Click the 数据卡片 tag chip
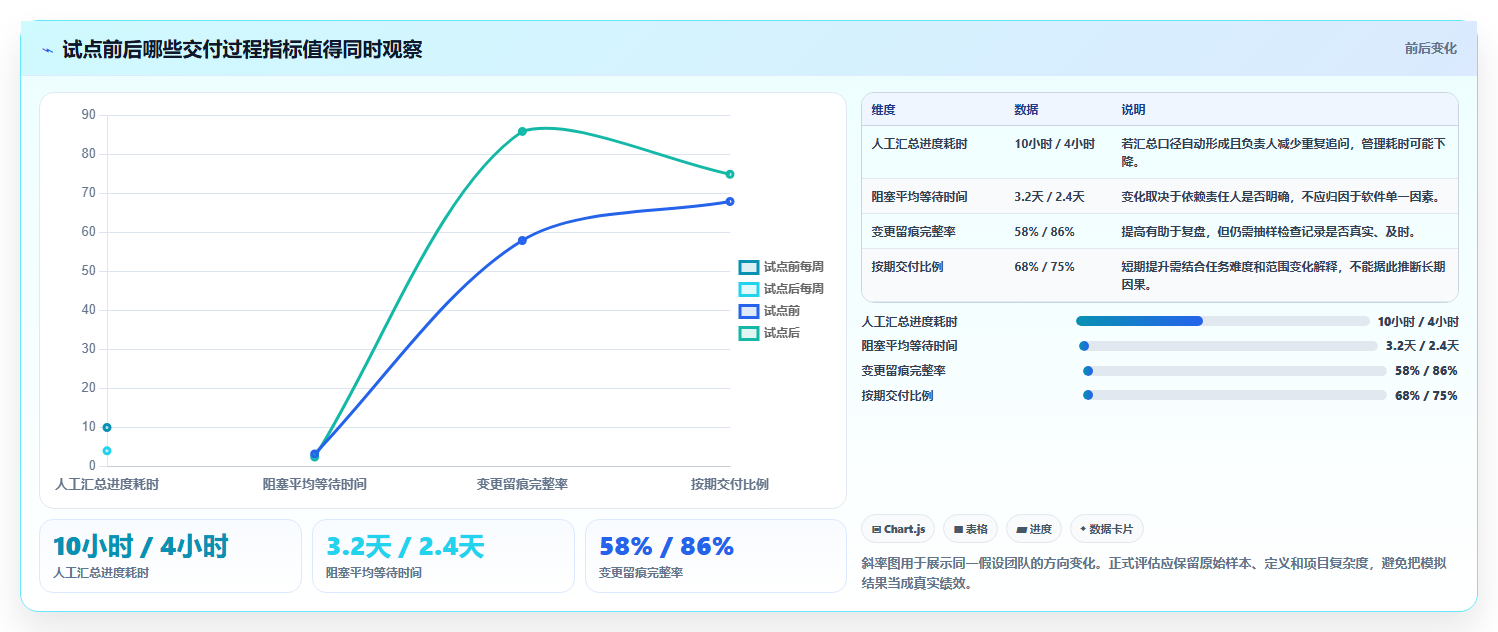Screen dimensions: 1498x632 (x=1107, y=529)
